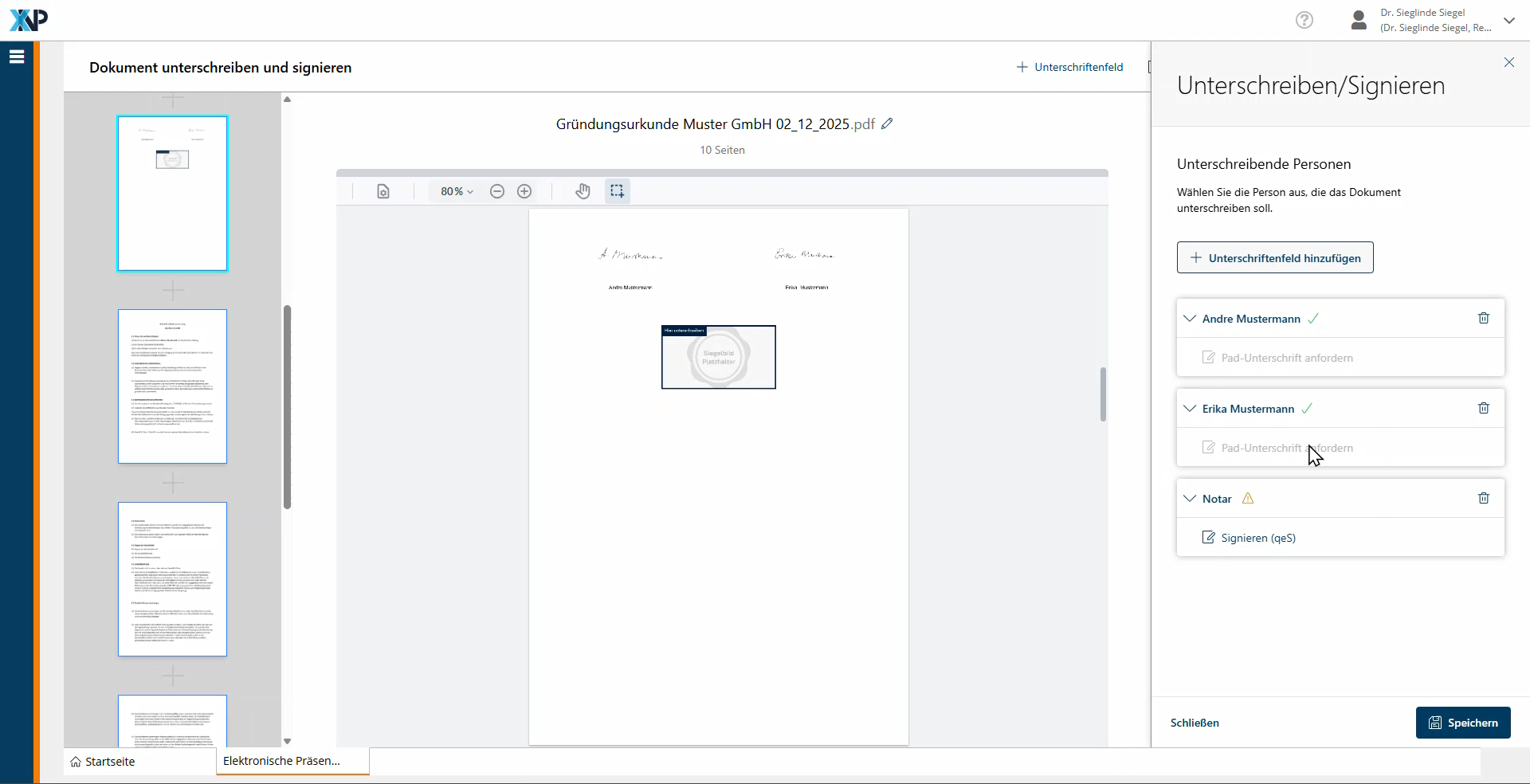Click the help question mark icon

(x=1304, y=20)
